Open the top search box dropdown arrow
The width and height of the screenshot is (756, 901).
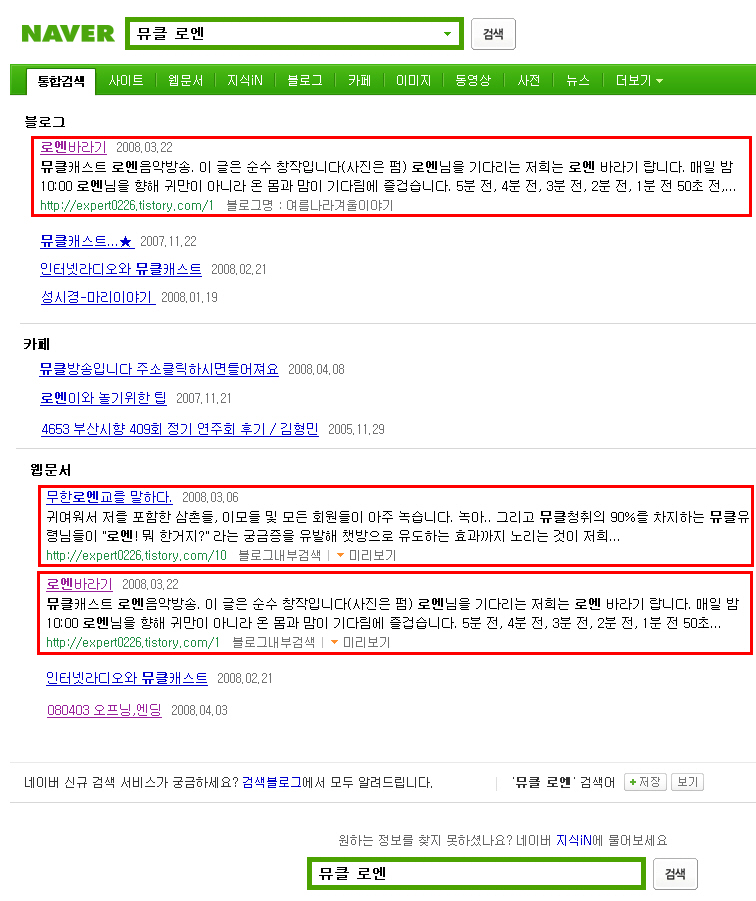[447, 34]
